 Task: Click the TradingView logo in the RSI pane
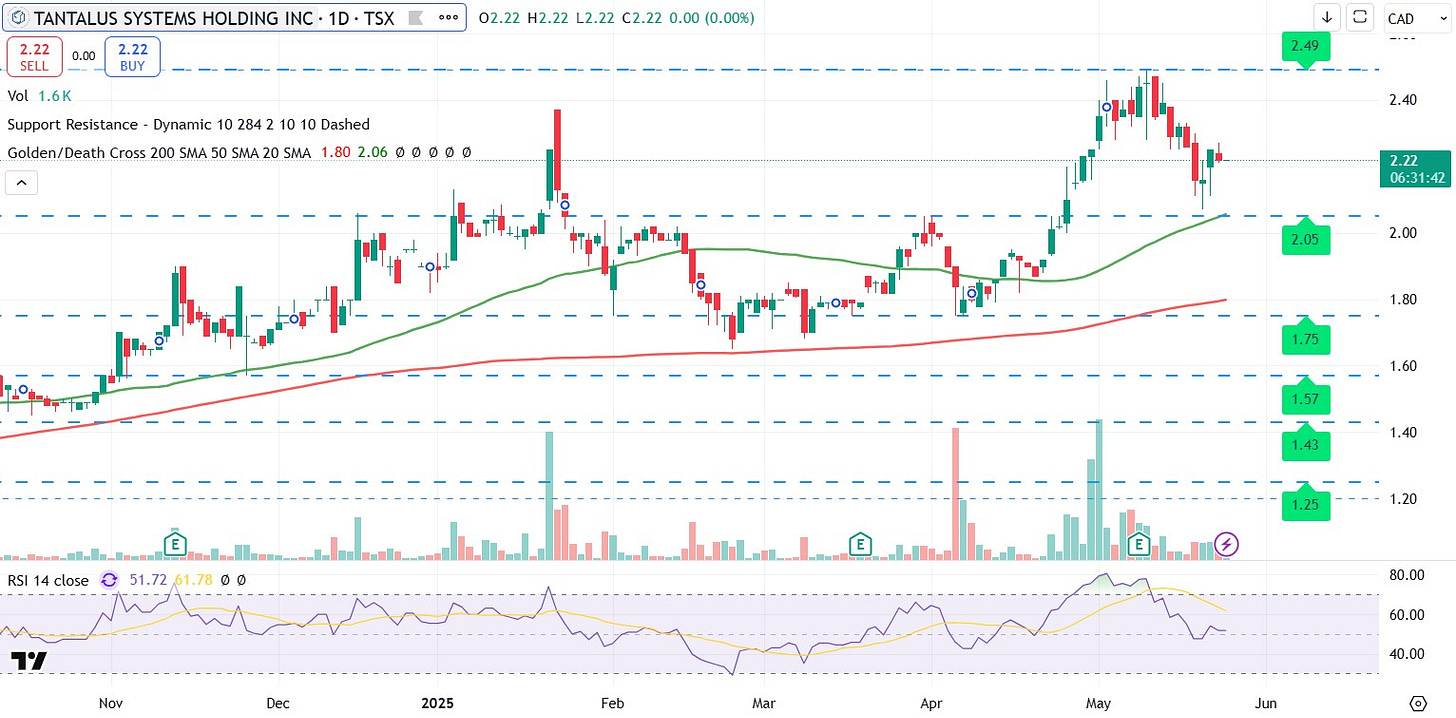point(27,661)
